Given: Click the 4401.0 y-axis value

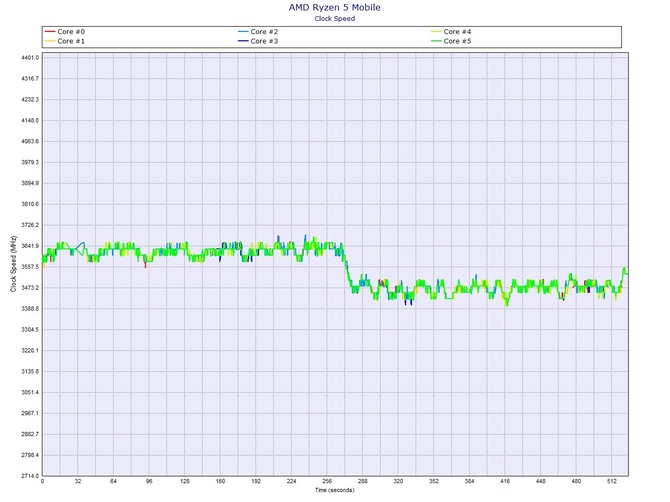Looking at the screenshot, I should click(30, 58).
